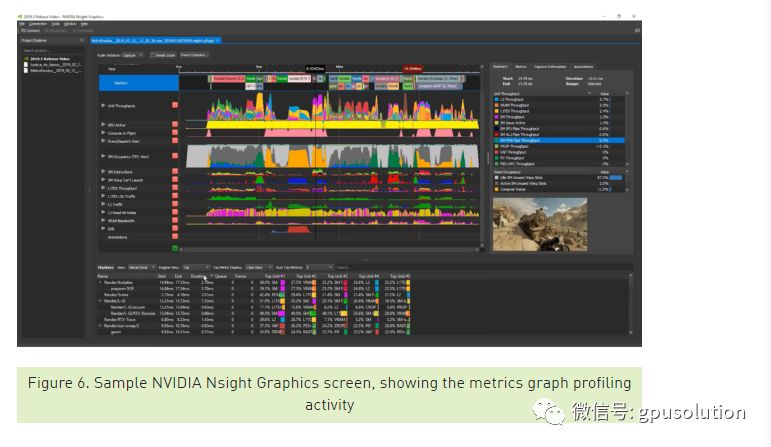Switch to the Metrics tab
This screenshot has width=771, height=447.
(x=521, y=66)
